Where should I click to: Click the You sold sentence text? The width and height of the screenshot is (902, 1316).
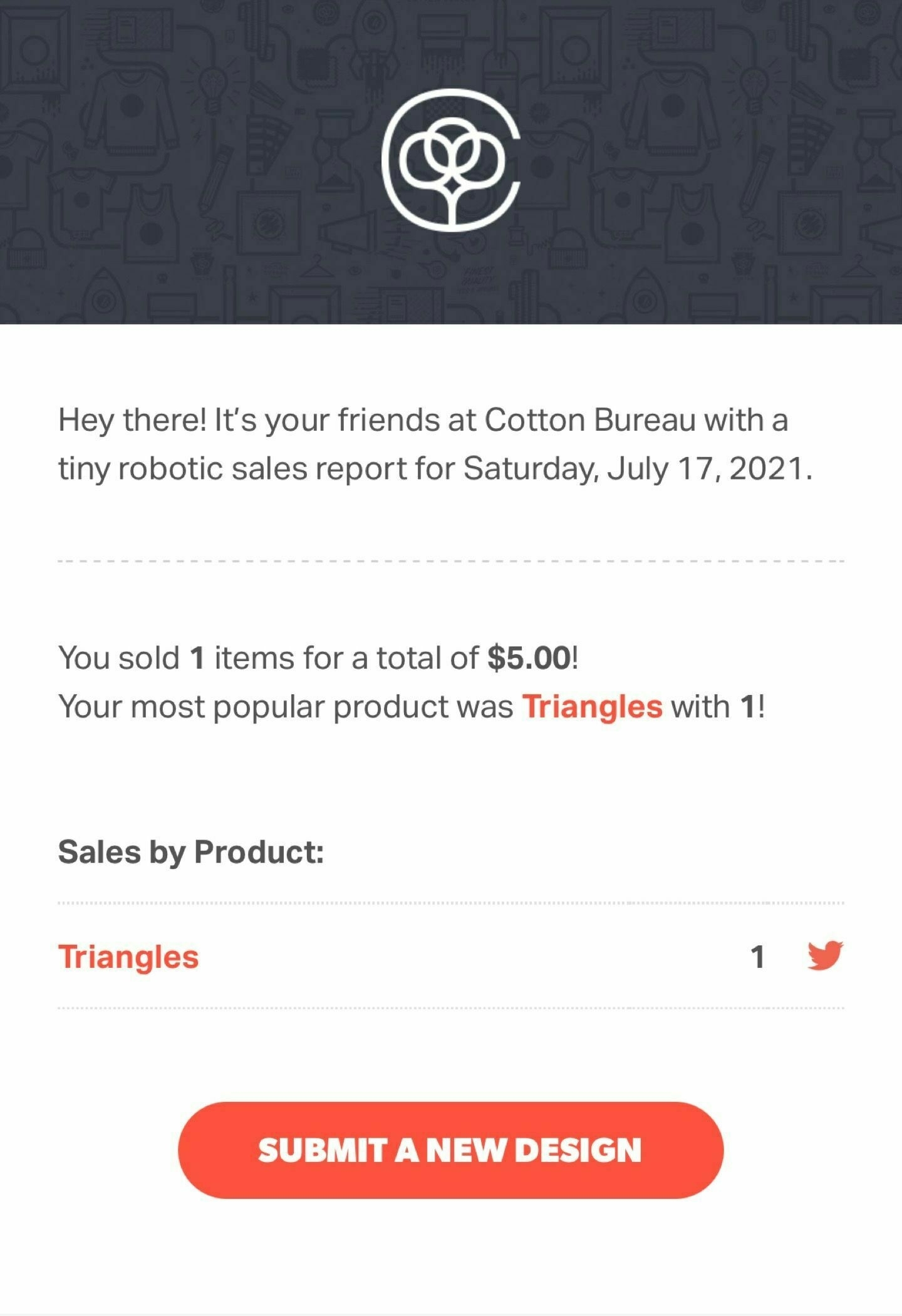point(318,658)
